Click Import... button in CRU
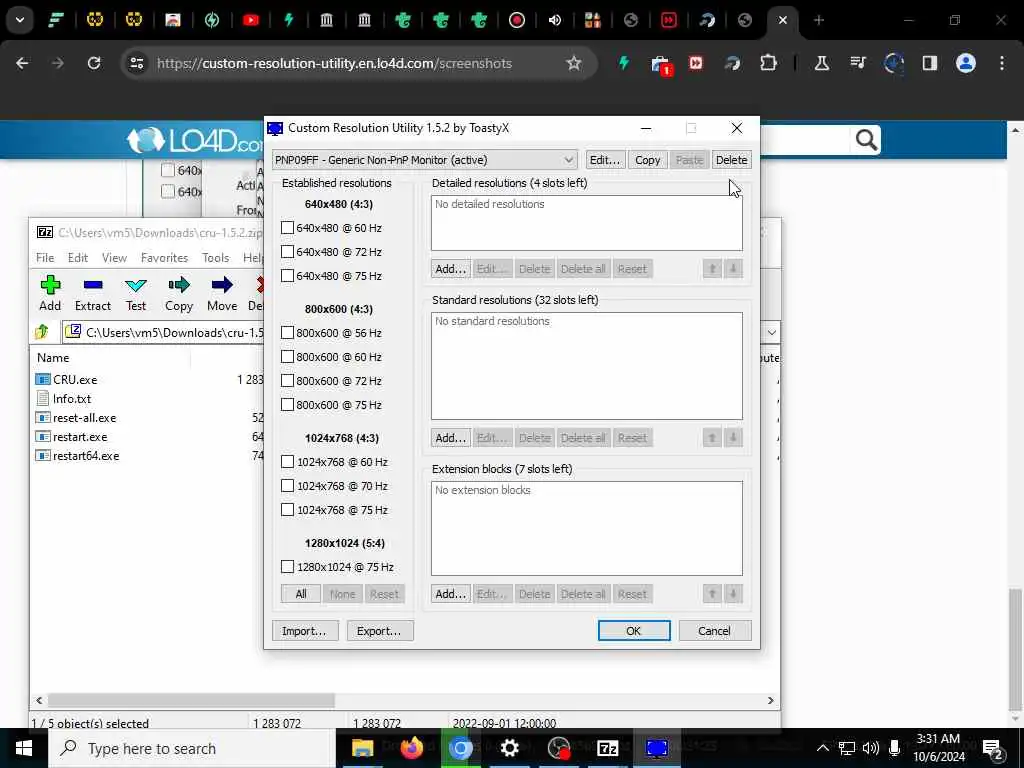Screen dimensions: 1024x768 (x=304, y=631)
